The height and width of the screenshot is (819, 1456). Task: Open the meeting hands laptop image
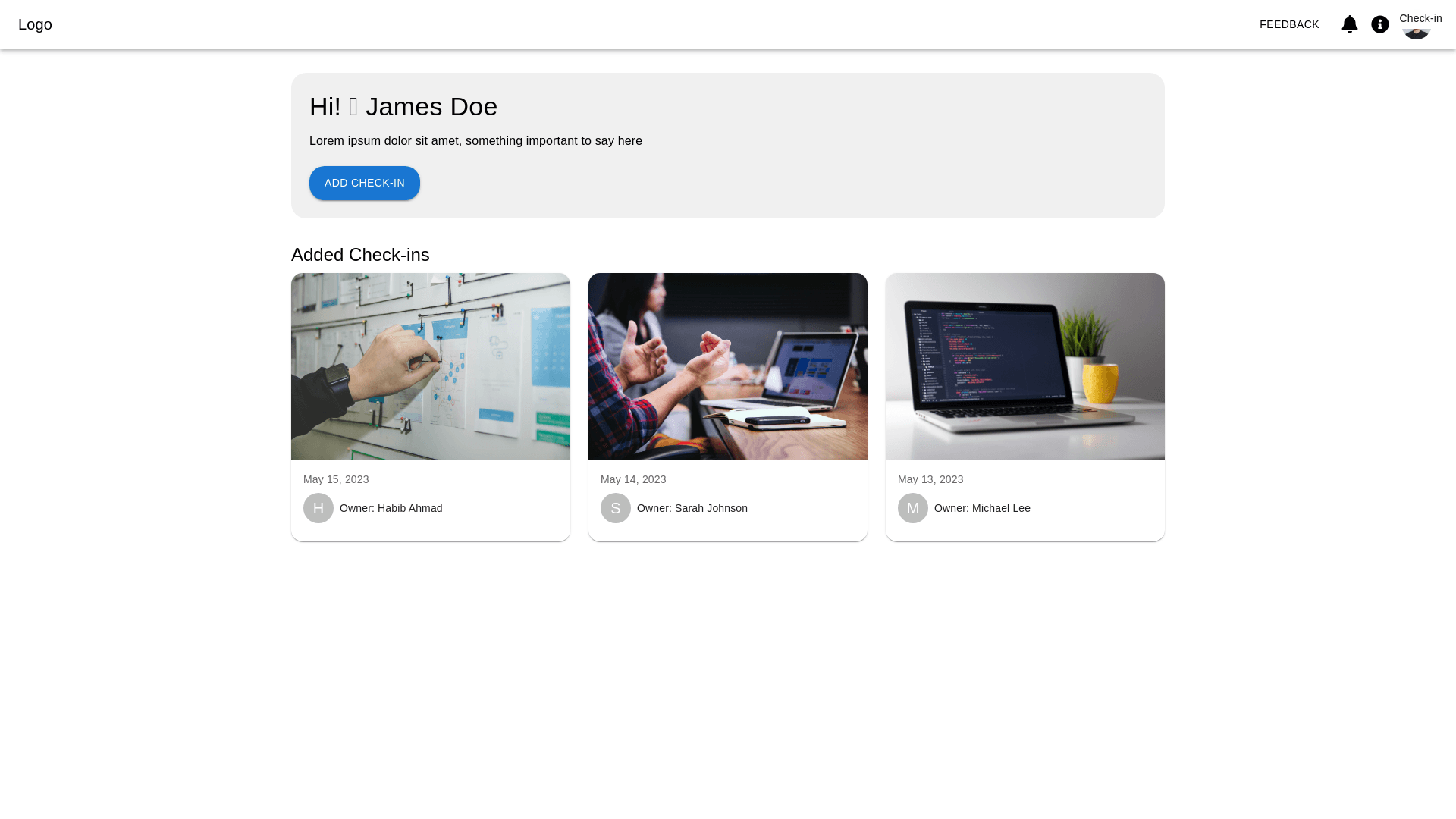tap(728, 366)
